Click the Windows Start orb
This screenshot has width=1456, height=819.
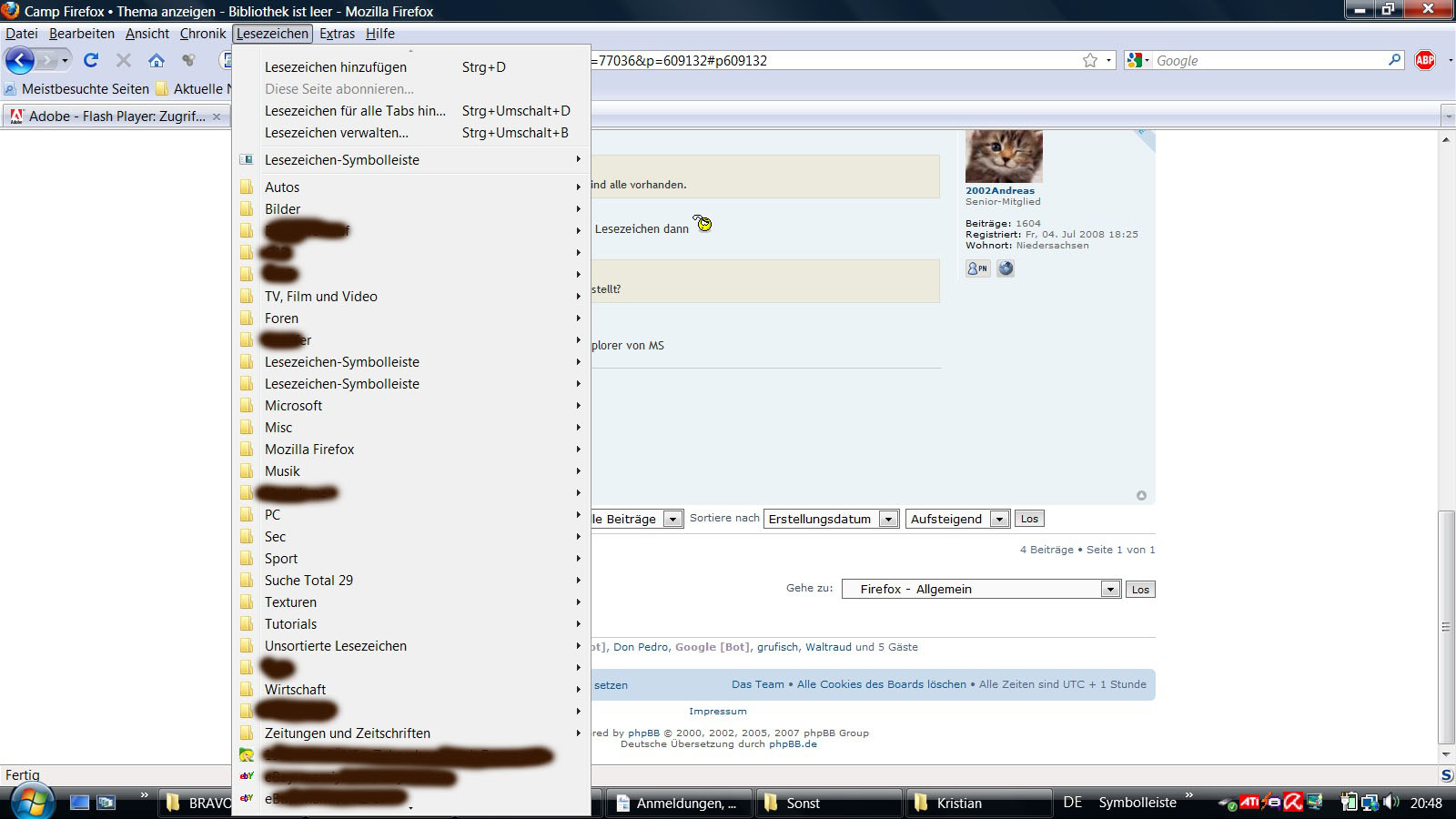(32, 802)
